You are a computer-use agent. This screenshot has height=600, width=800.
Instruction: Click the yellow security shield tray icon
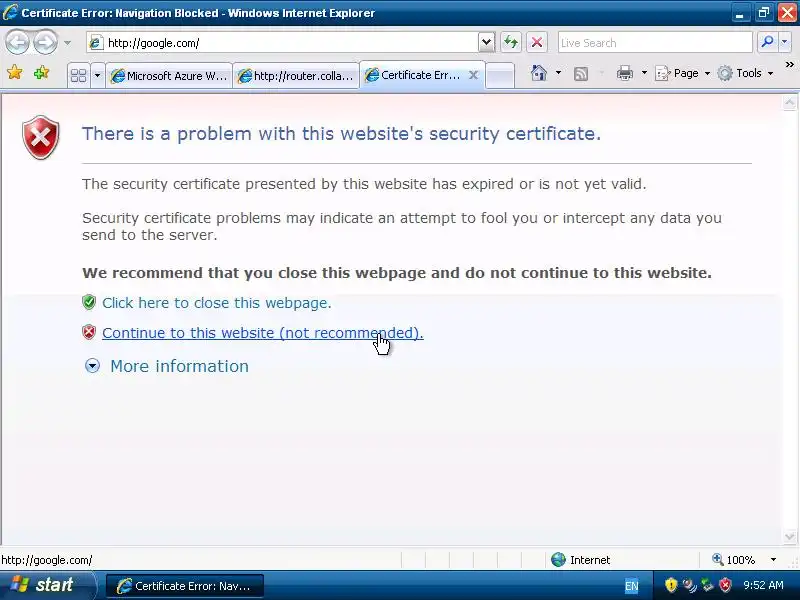tap(671, 585)
